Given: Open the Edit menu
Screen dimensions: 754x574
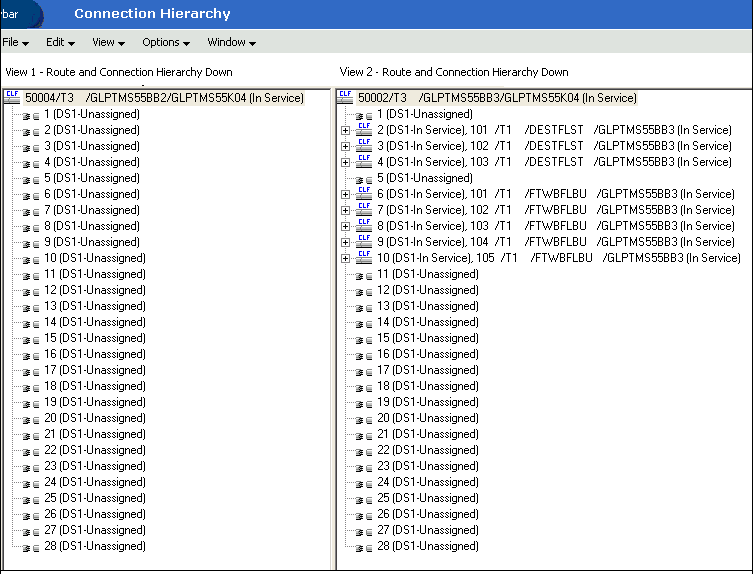Looking at the screenshot, I should pos(60,42).
